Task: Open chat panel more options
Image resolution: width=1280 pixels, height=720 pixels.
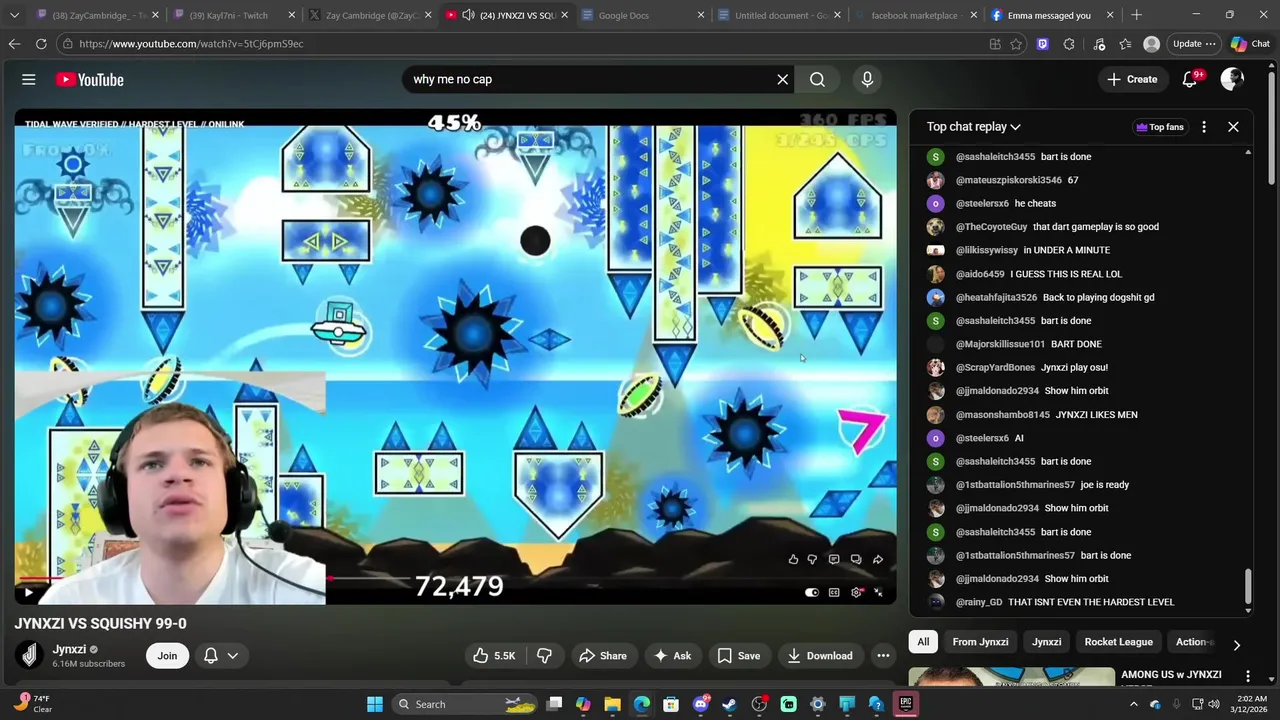Action: coord(1204,127)
